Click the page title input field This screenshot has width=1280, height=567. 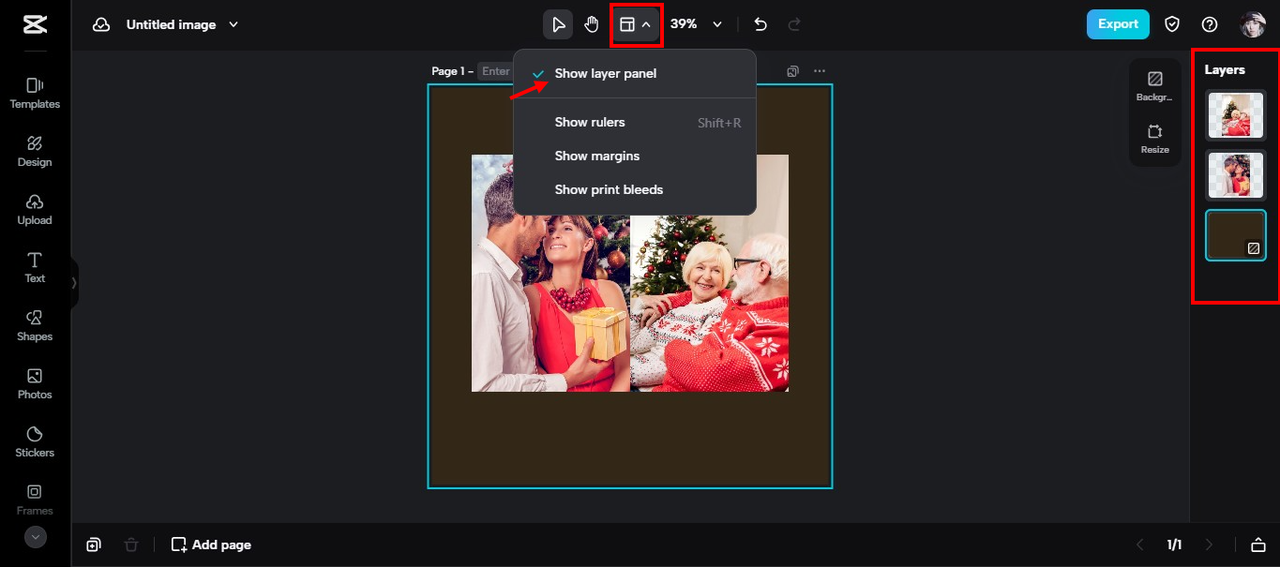pos(495,71)
